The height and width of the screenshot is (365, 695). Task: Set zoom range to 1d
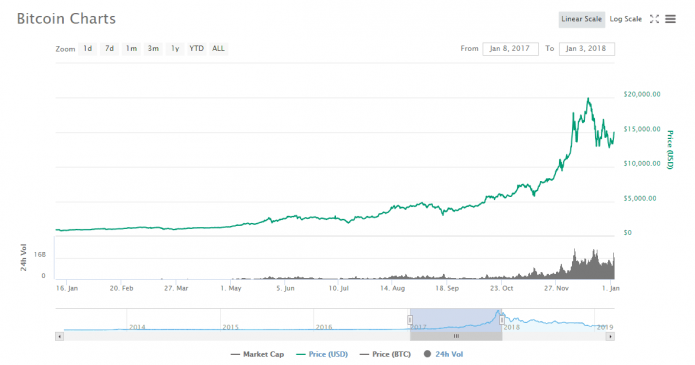tap(88, 49)
